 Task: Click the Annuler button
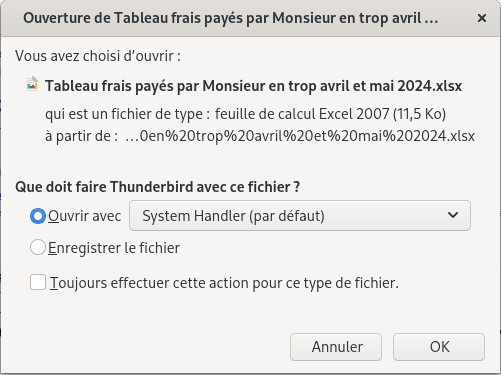click(336, 347)
